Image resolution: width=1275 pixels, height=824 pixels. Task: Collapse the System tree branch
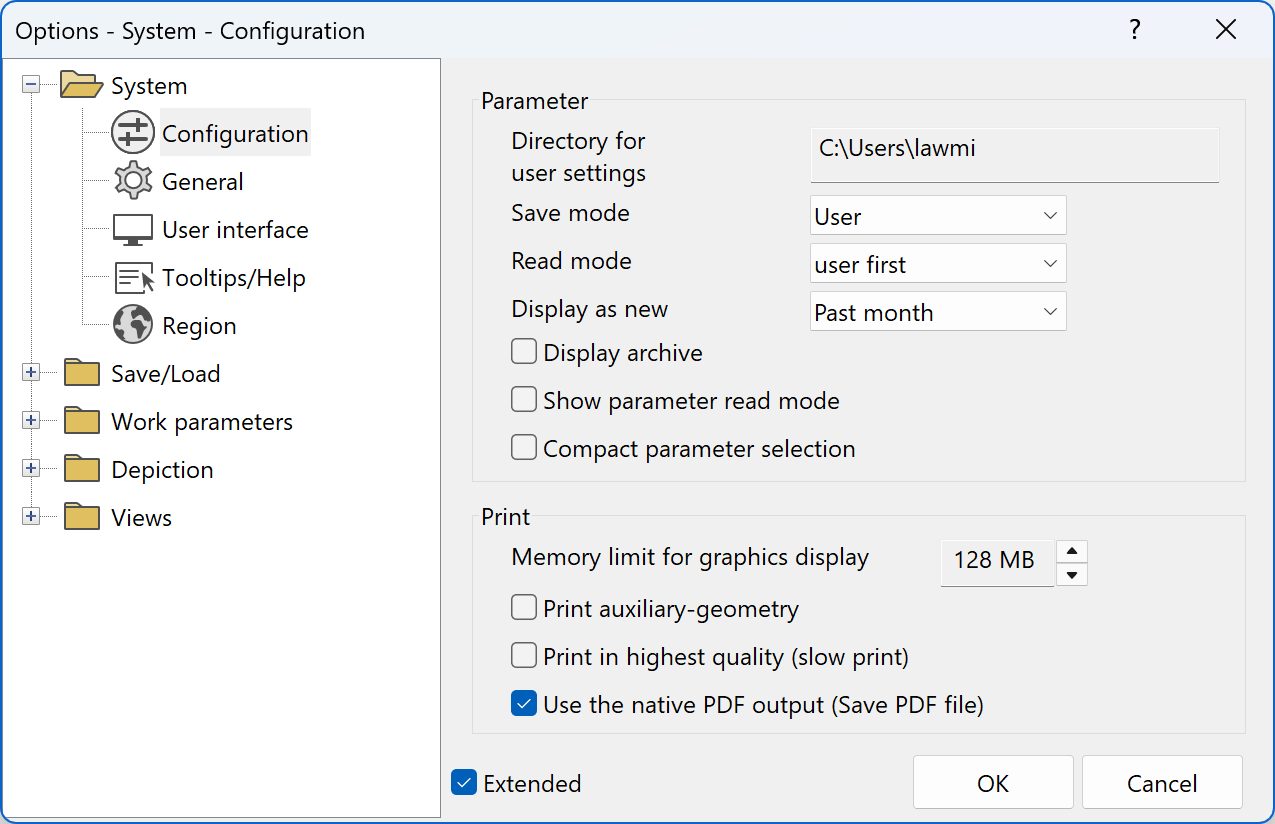31,85
